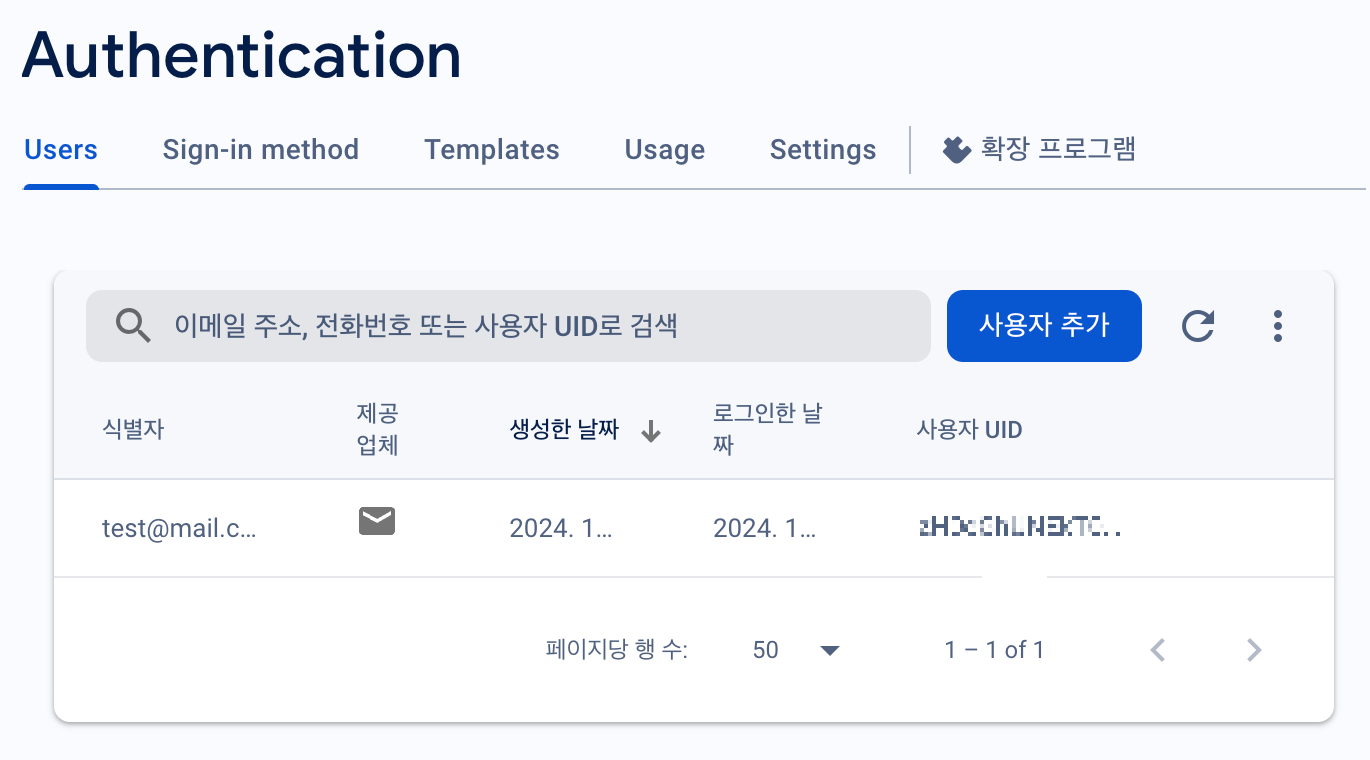Switch to the Users tab
The image size is (1370, 760).
click(x=61, y=150)
